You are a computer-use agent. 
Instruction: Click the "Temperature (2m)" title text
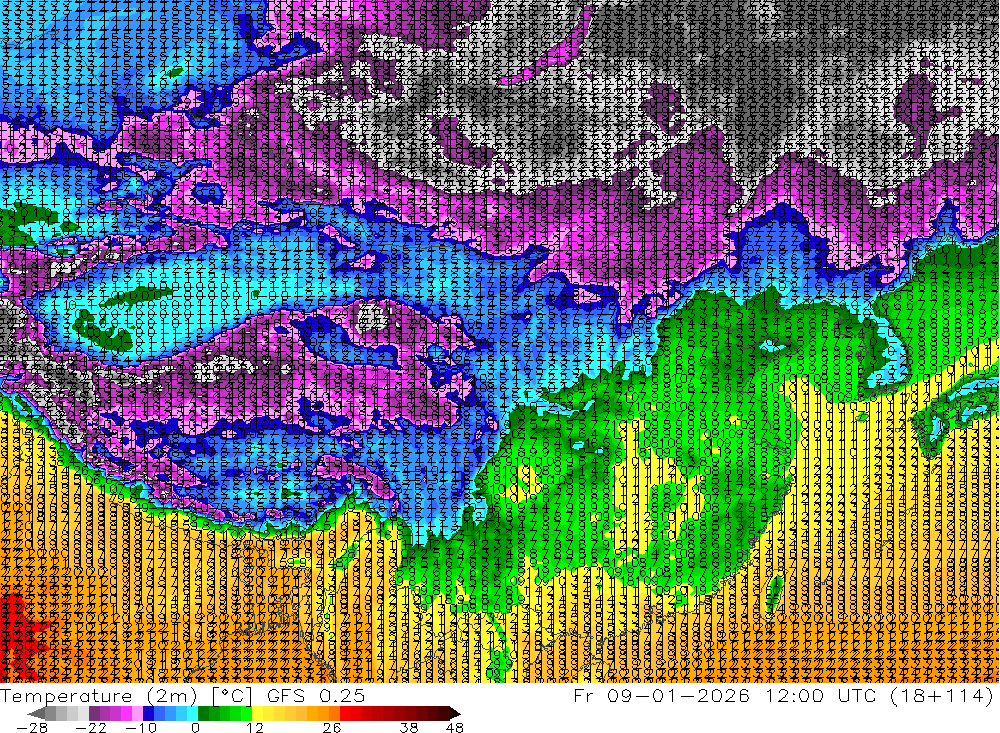point(99,696)
